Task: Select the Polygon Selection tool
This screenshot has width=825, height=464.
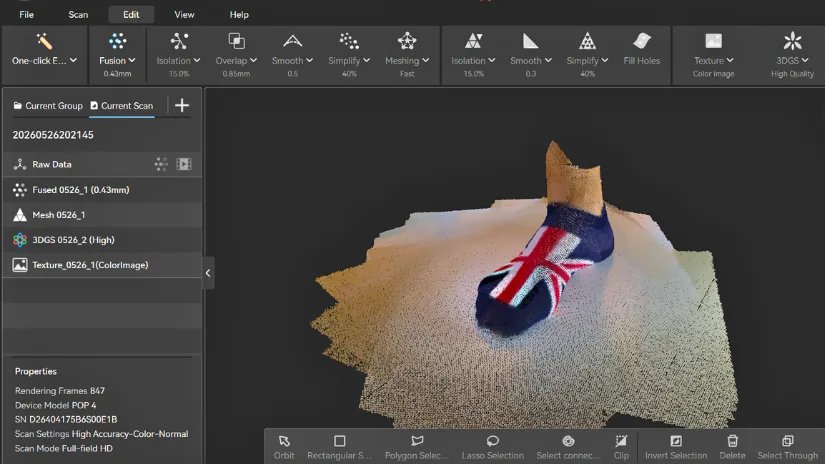Action: [417, 447]
